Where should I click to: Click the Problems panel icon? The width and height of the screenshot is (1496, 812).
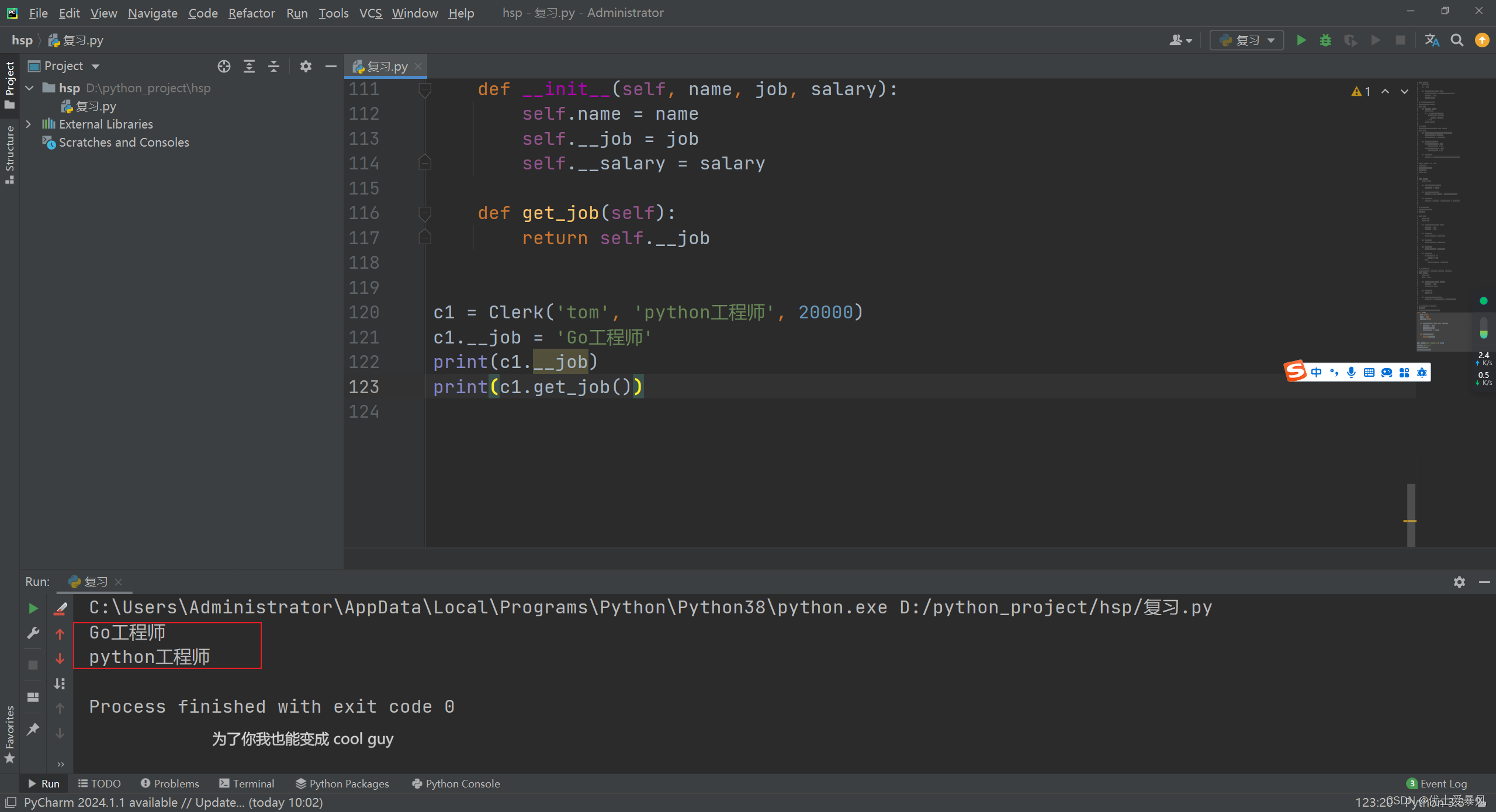coord(168,783)
